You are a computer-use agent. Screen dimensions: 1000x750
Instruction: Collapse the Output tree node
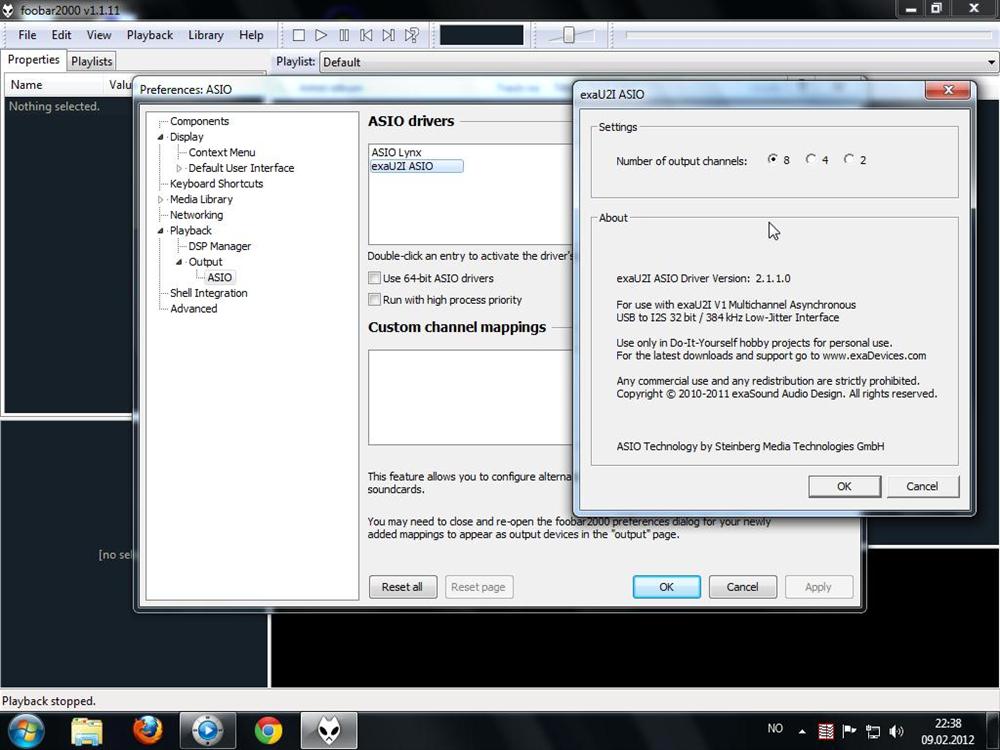pyautogui.click(x=179, y=262)
